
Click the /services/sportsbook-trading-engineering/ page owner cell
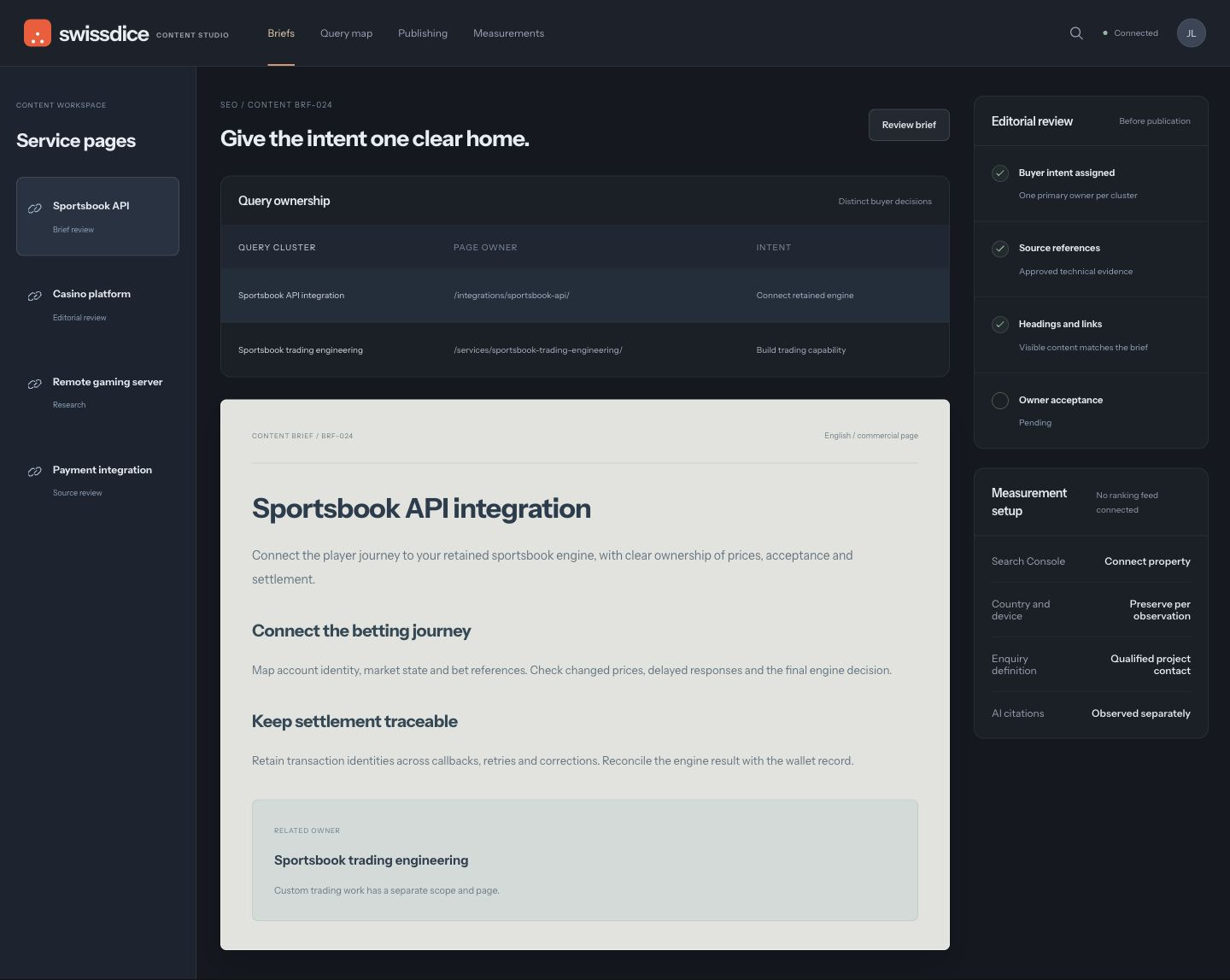tap(538, 350)
